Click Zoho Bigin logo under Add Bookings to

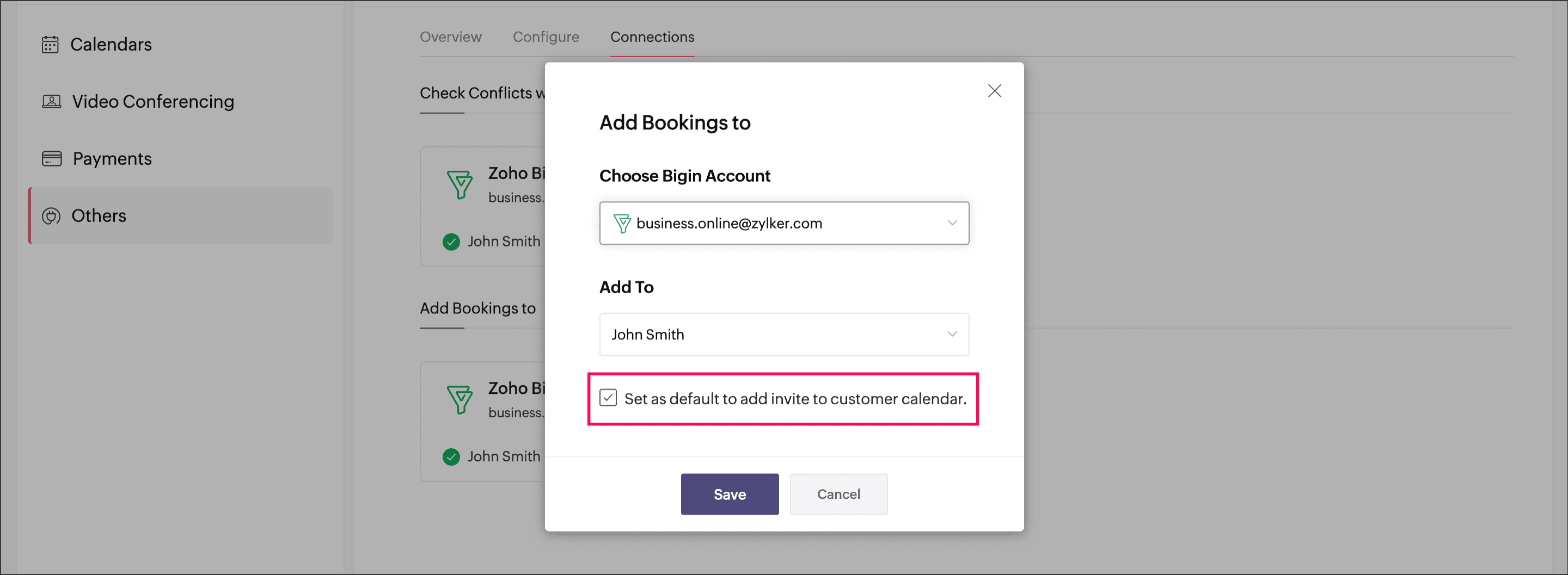460,400
